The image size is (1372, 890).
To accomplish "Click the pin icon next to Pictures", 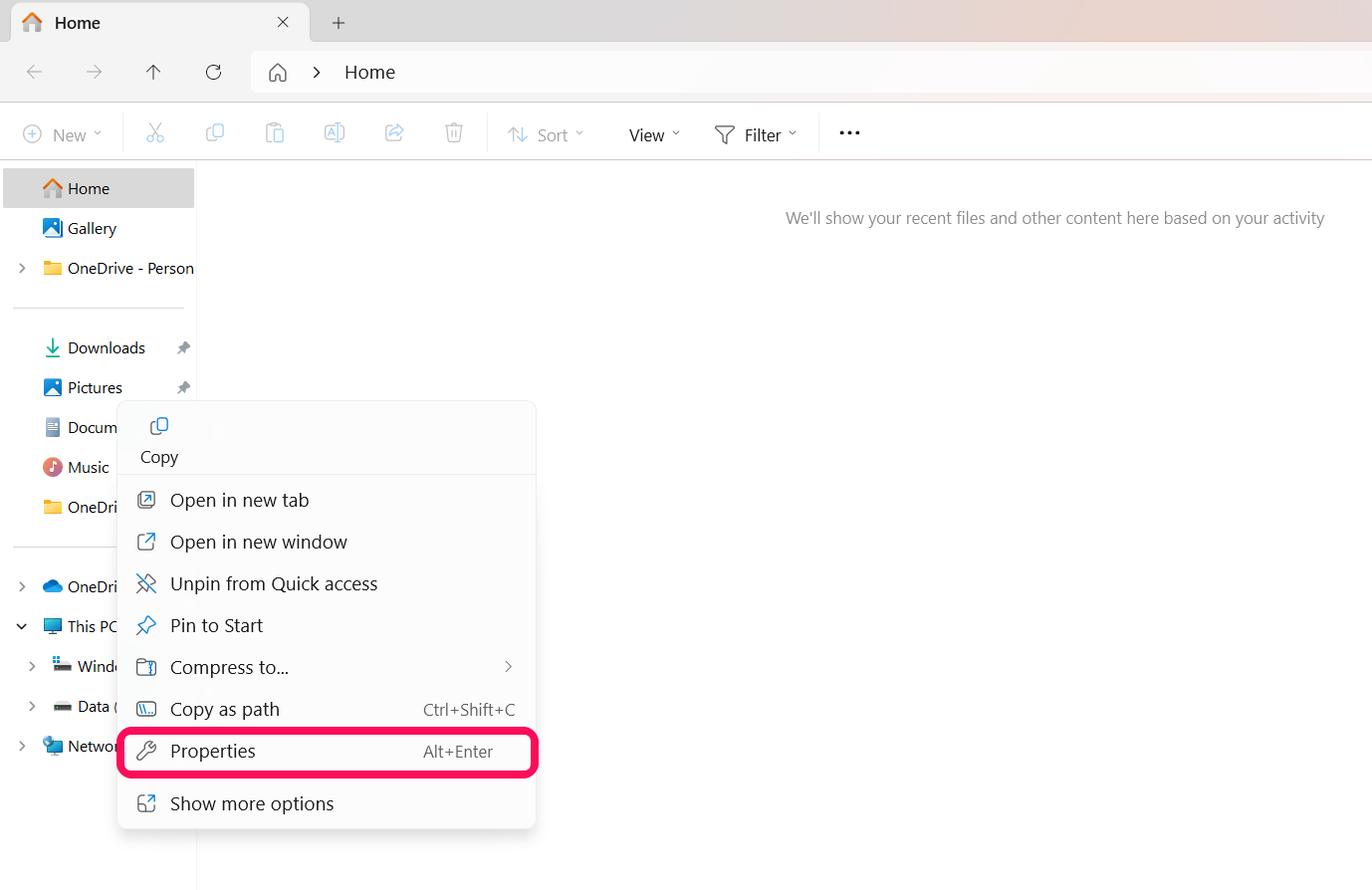I will [183, 387].
